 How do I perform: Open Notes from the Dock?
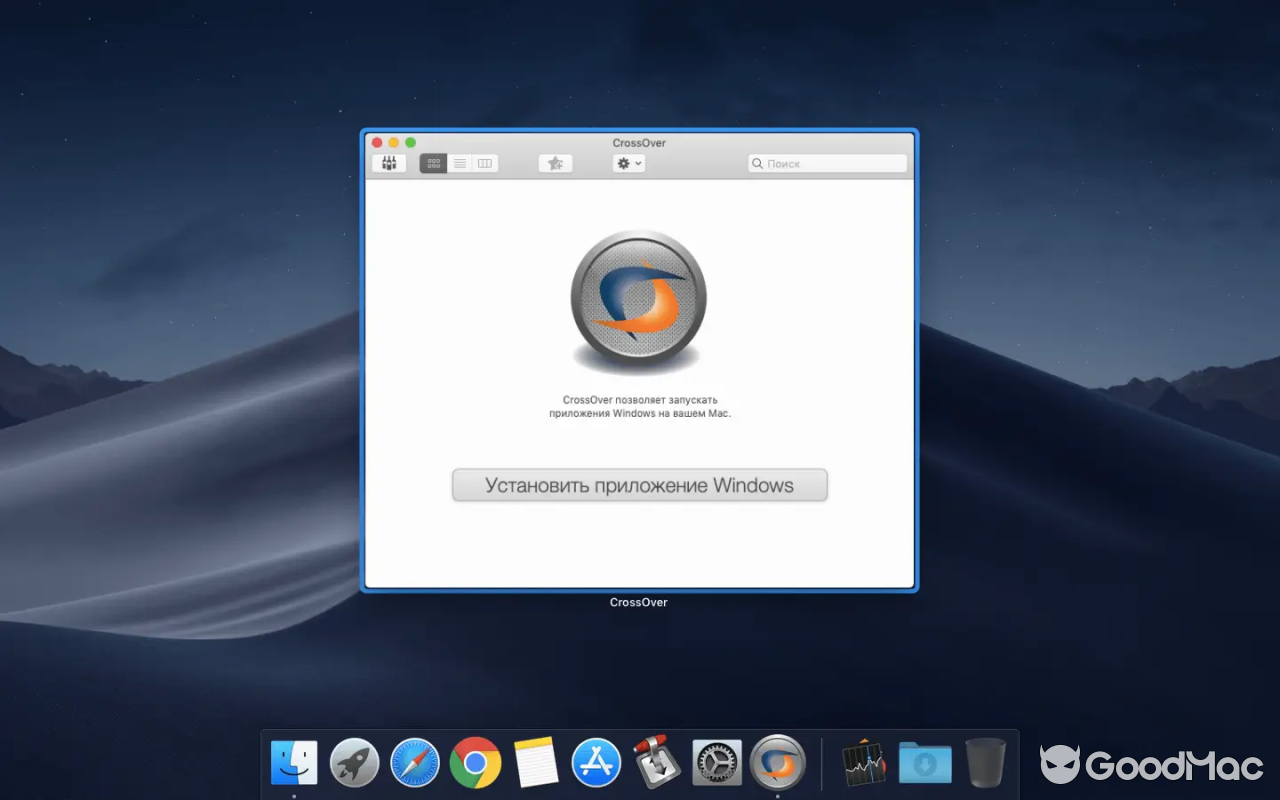click(535, 762)
